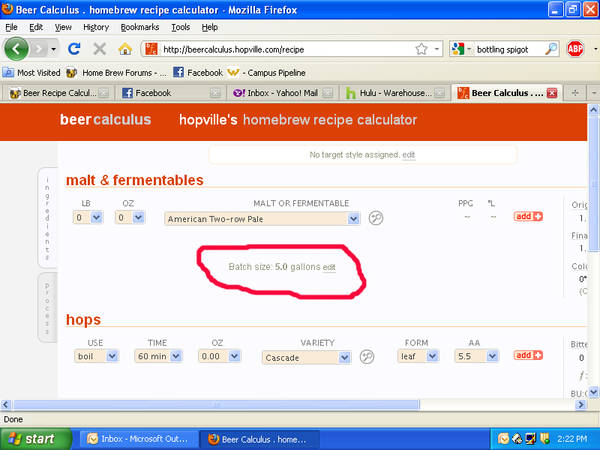The width and height of the screenshot is (600, 450).
Task: Click the forward navigation arrow
Action: [x=38, y=49]
